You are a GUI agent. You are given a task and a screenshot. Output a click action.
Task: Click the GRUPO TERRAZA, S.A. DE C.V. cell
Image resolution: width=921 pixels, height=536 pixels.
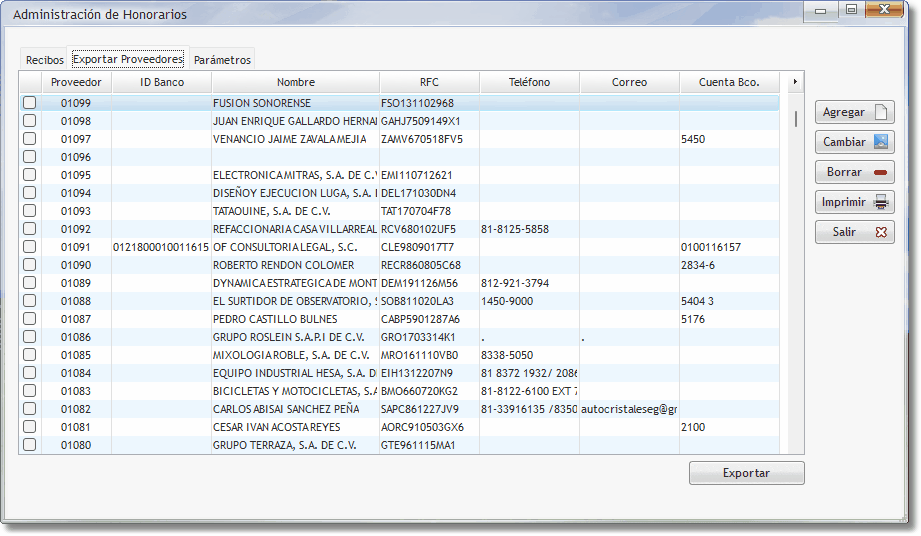click(295, 445)
